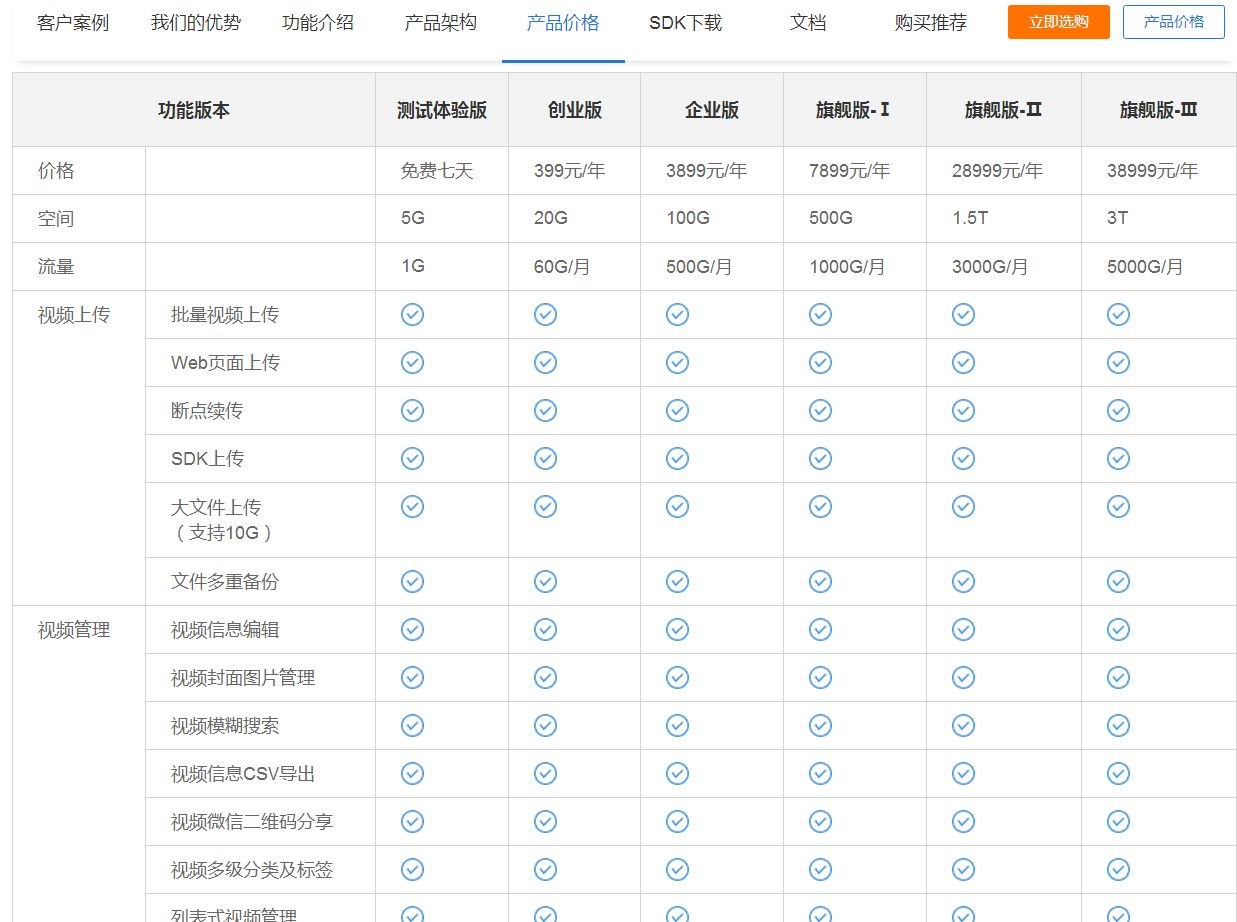Click check icon for SDK上传 in 旗舰版-Ⅲ
Image resolution: width=1237 pixels, height=922 pixels.
click(x=1118, y=459)
